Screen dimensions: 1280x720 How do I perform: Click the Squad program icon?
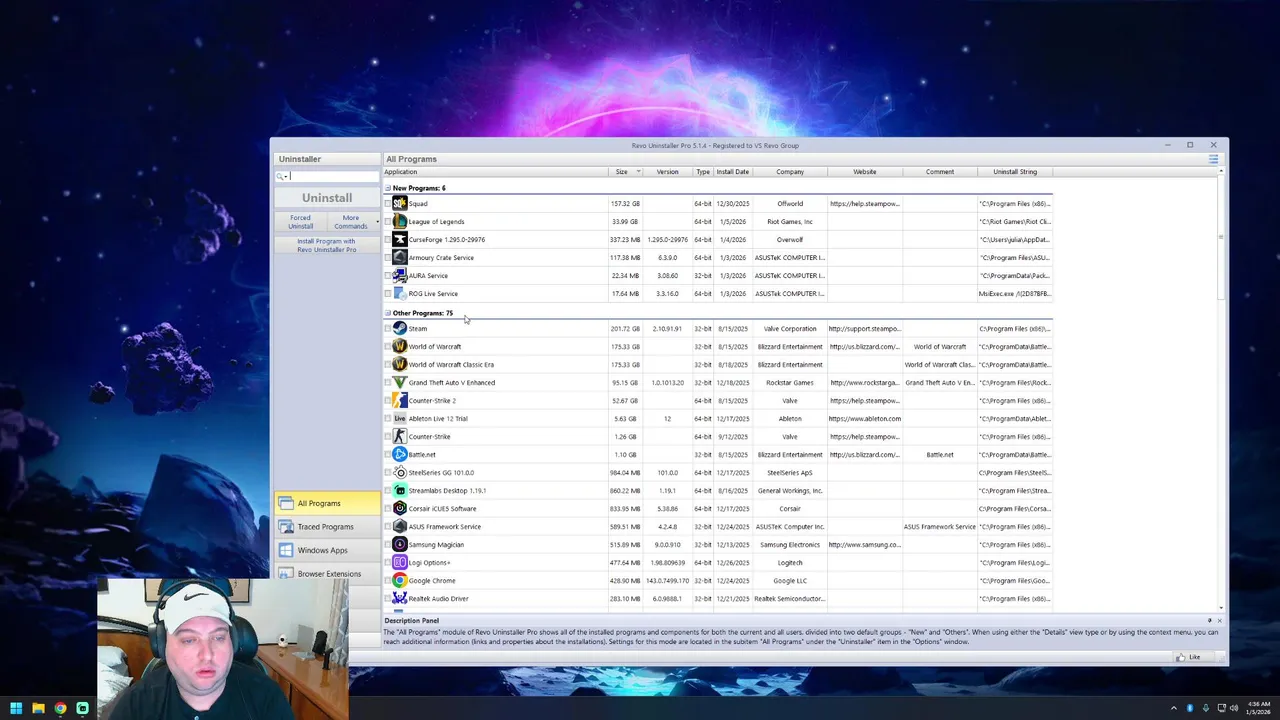click(400, 204)
